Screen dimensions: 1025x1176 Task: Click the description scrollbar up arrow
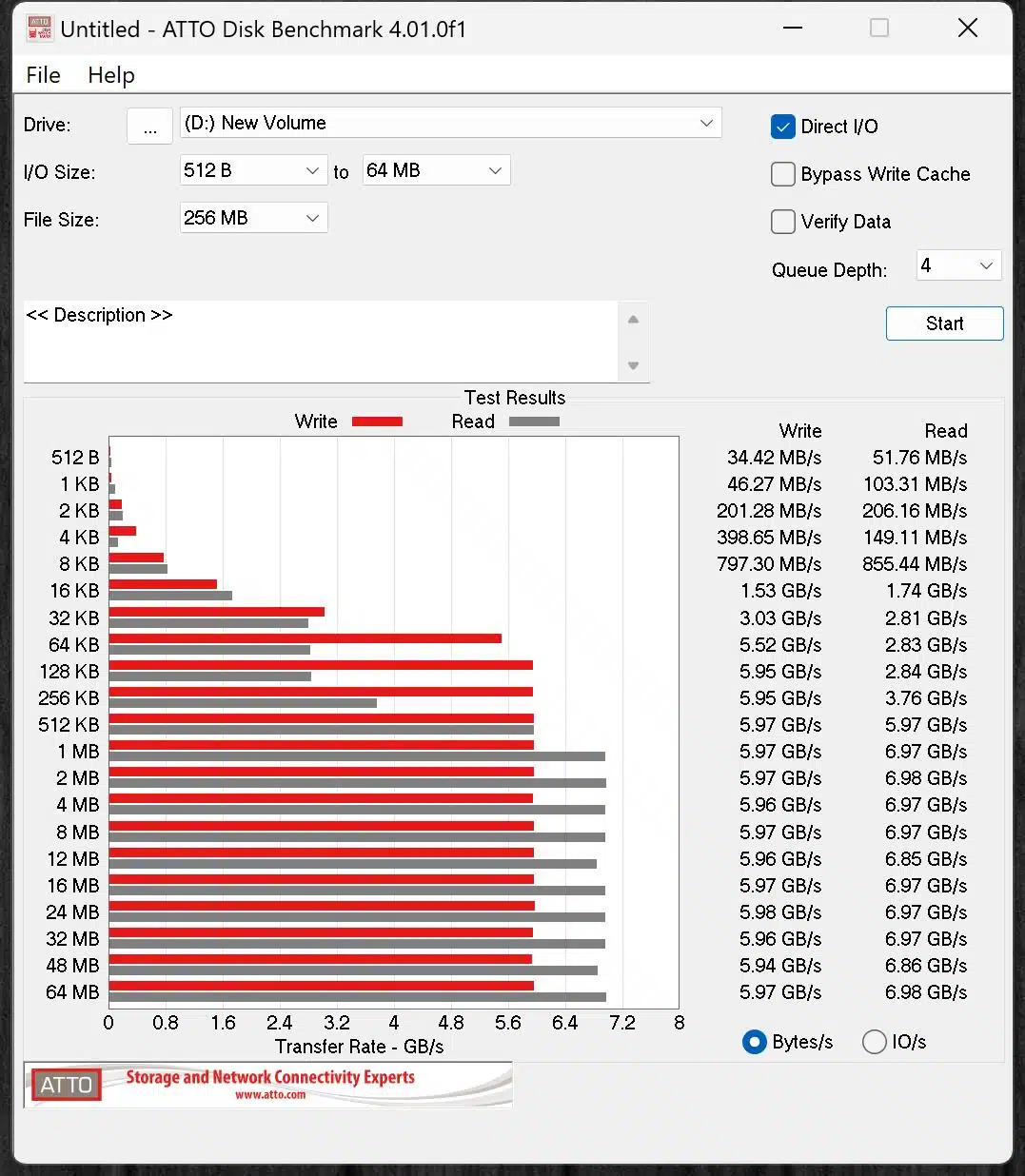[633, 320]
